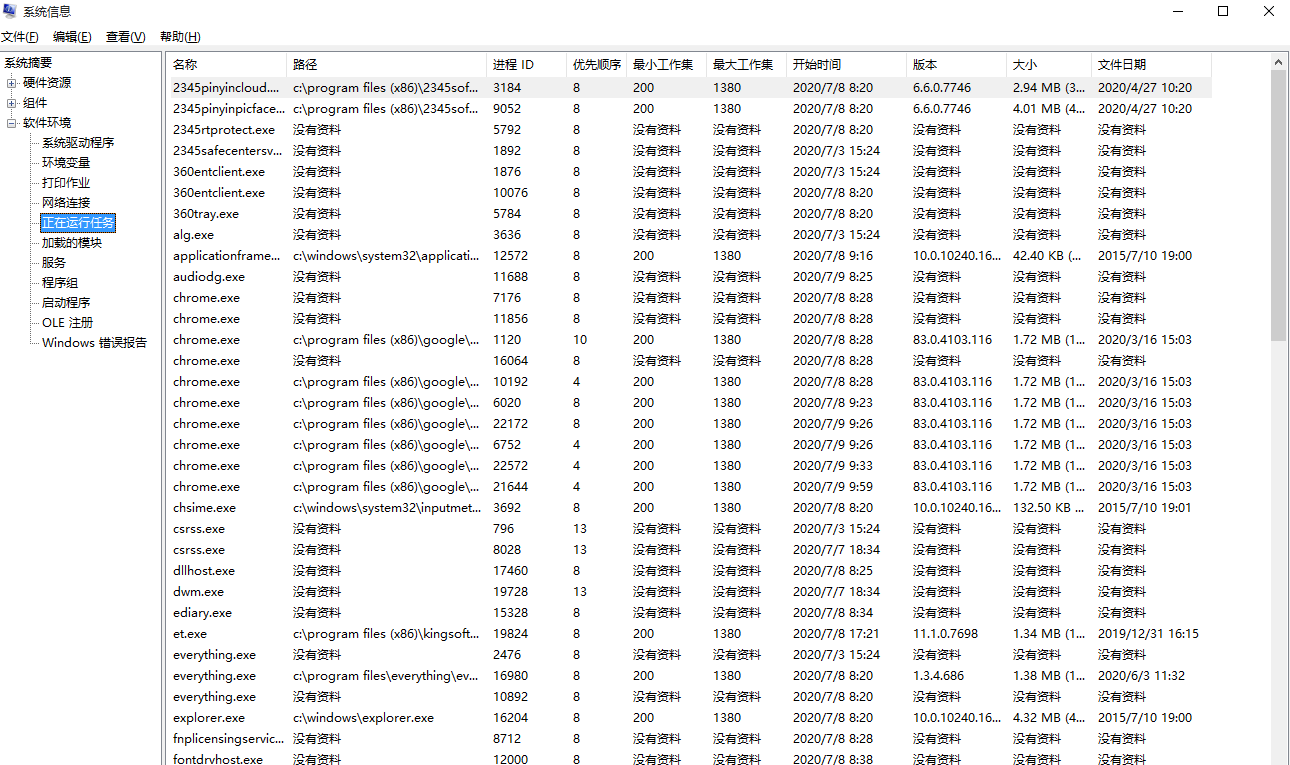1290x765 pixels.
Task: Sort by the 版本 column header
Action: (956, 64)
